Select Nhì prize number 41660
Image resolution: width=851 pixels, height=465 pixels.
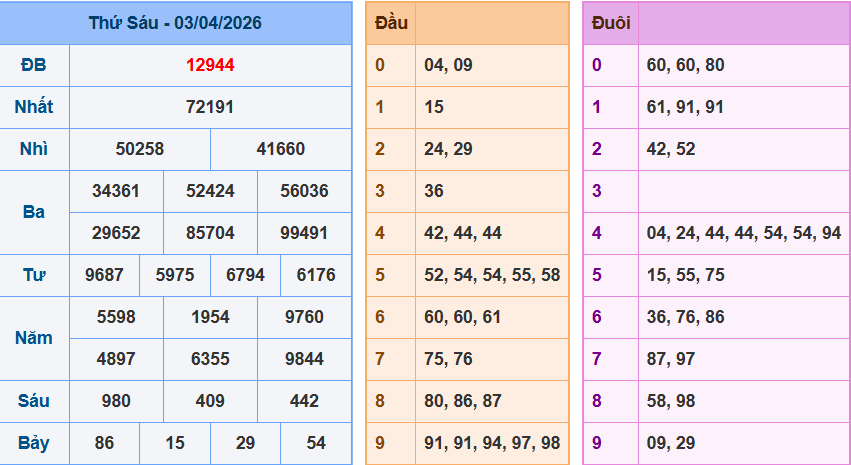(281, 149)
